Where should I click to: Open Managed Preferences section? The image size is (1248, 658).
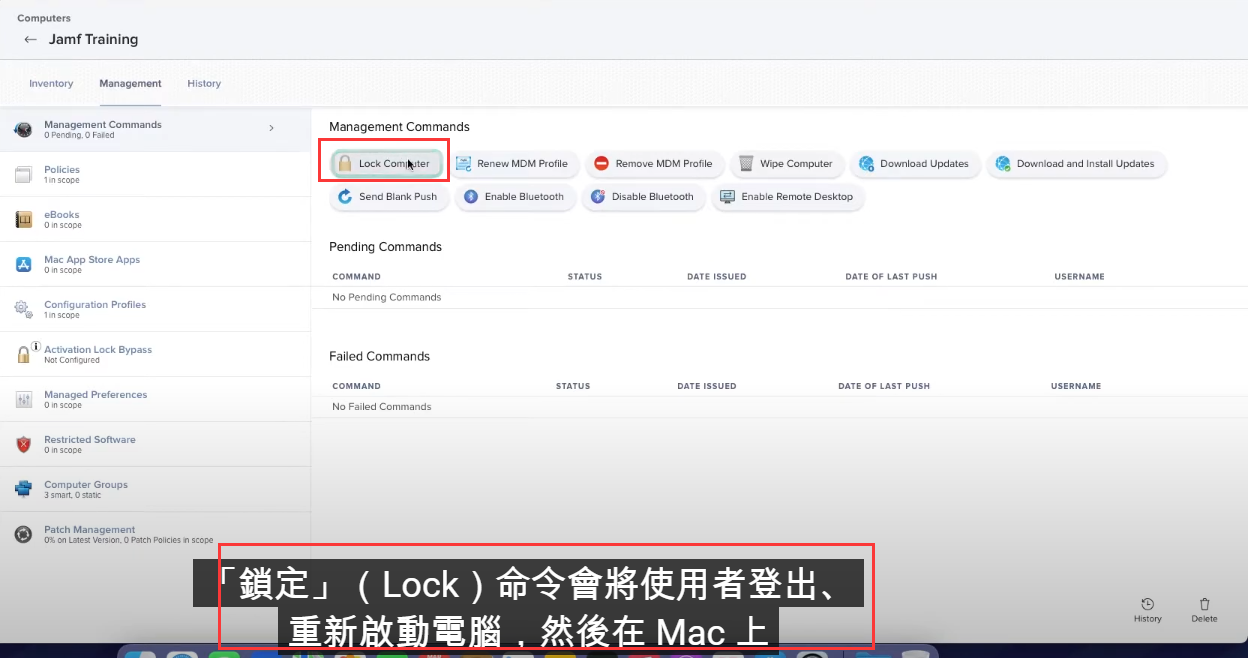(x=155, y=399)
